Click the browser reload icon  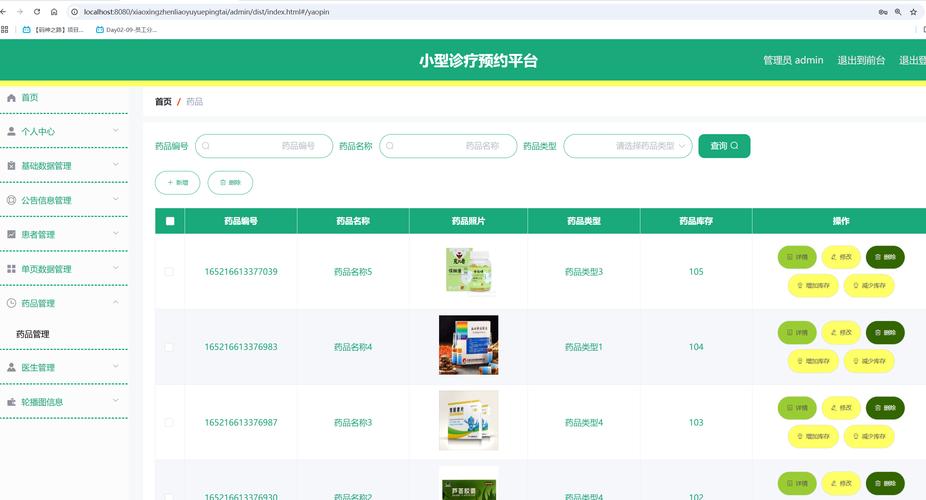pos(37,12)
